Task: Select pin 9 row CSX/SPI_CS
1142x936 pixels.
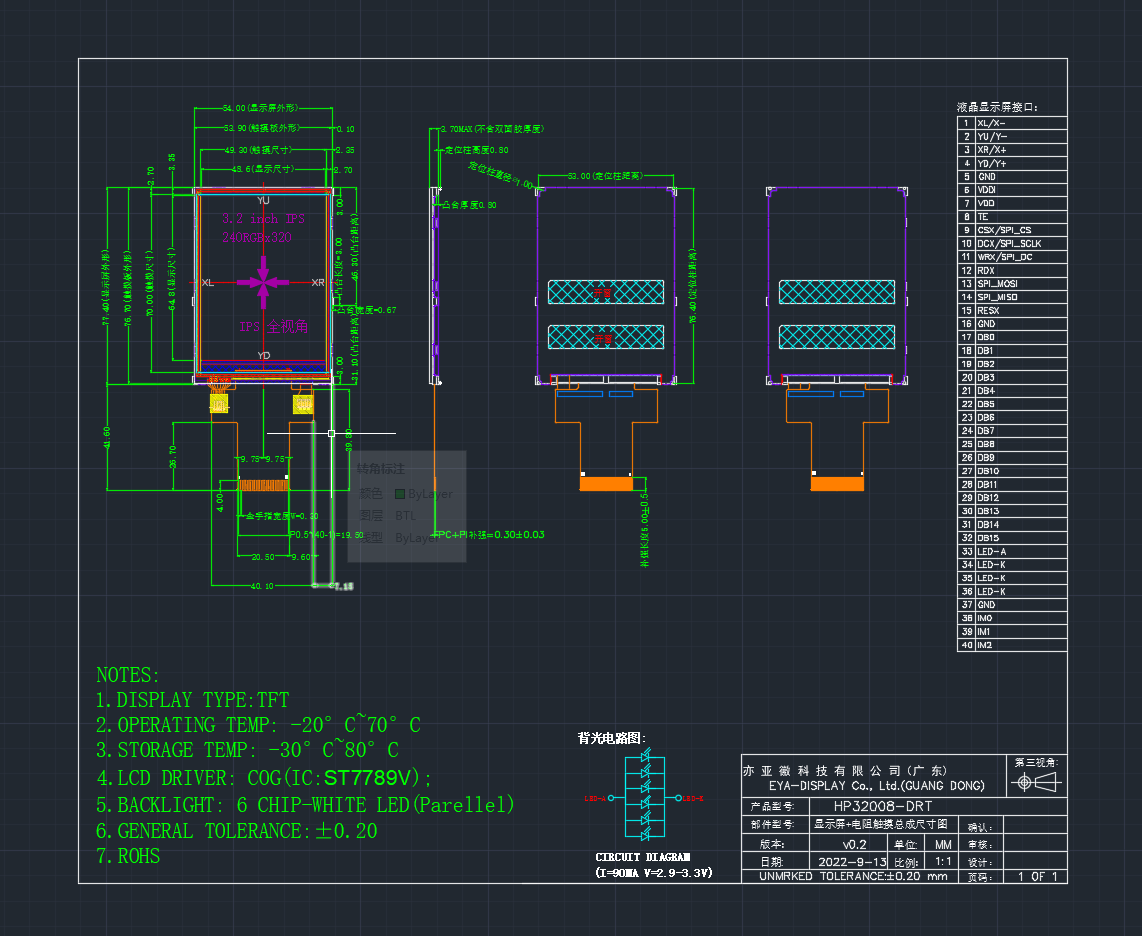Action: click(1012, 230)
